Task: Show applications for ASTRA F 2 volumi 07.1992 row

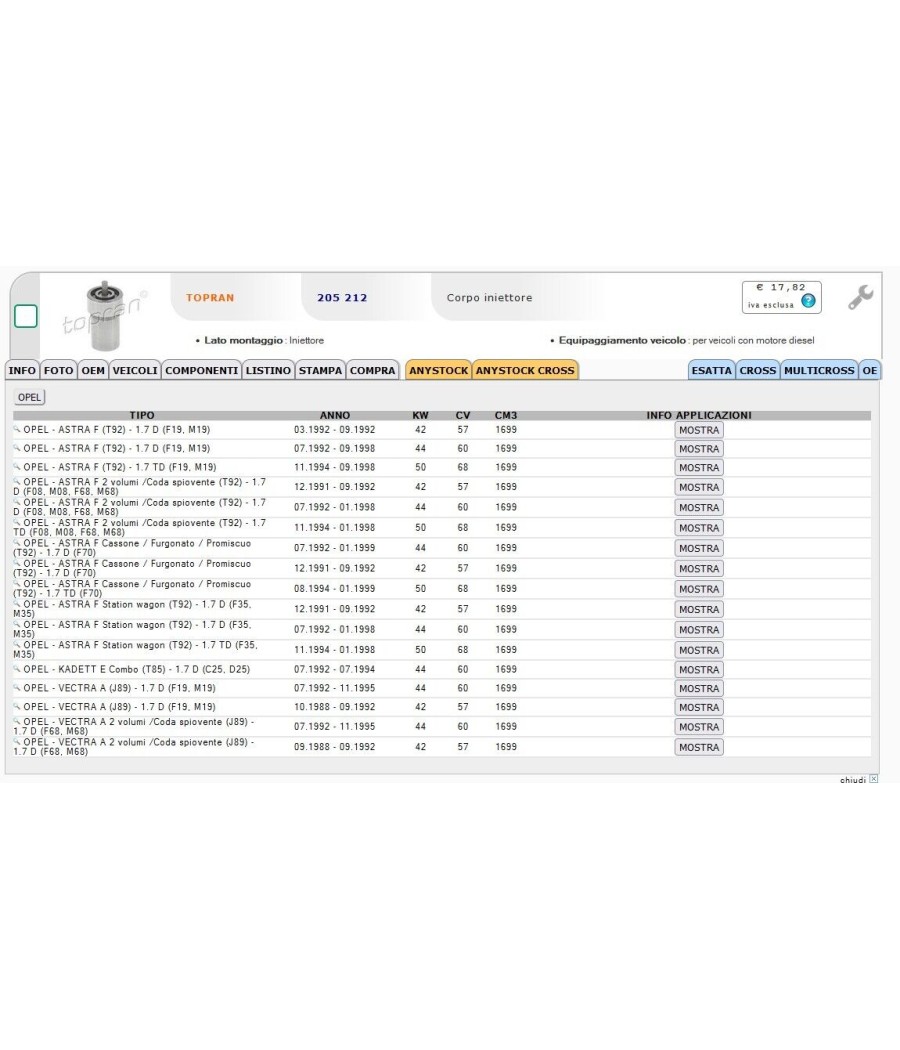Action: pyautogui.click(x=699, y=508)
